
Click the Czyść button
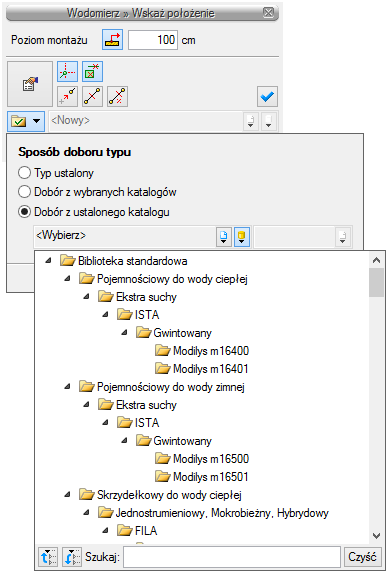[x=362, y=557]
